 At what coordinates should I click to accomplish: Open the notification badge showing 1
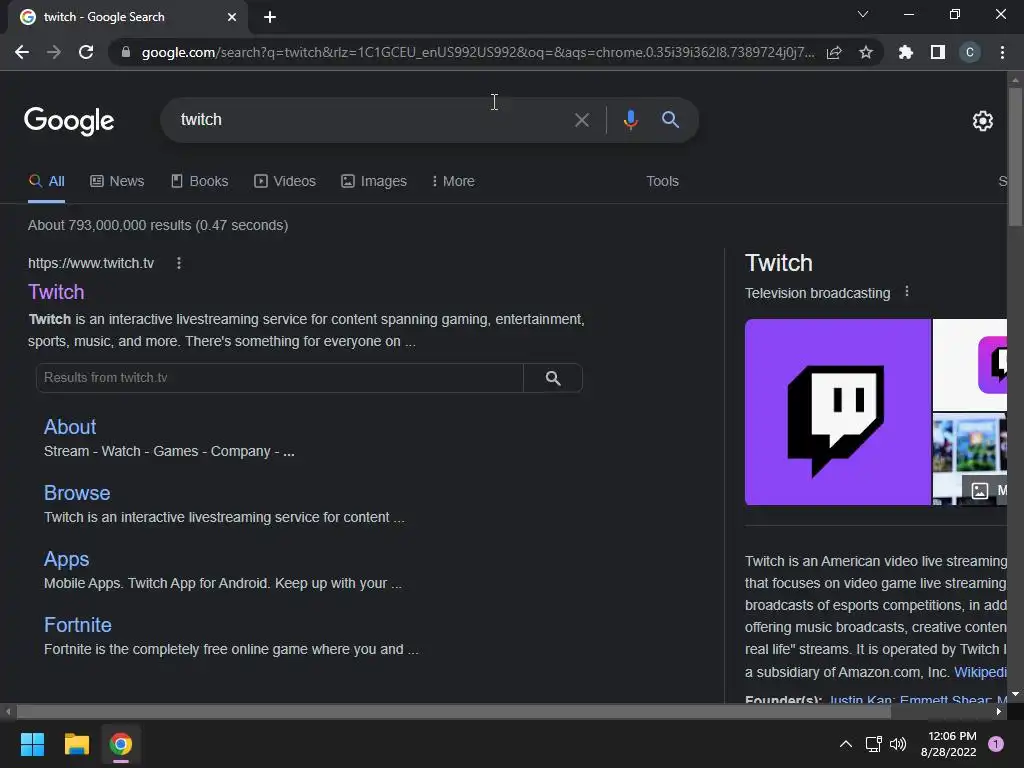click(996, 744)
